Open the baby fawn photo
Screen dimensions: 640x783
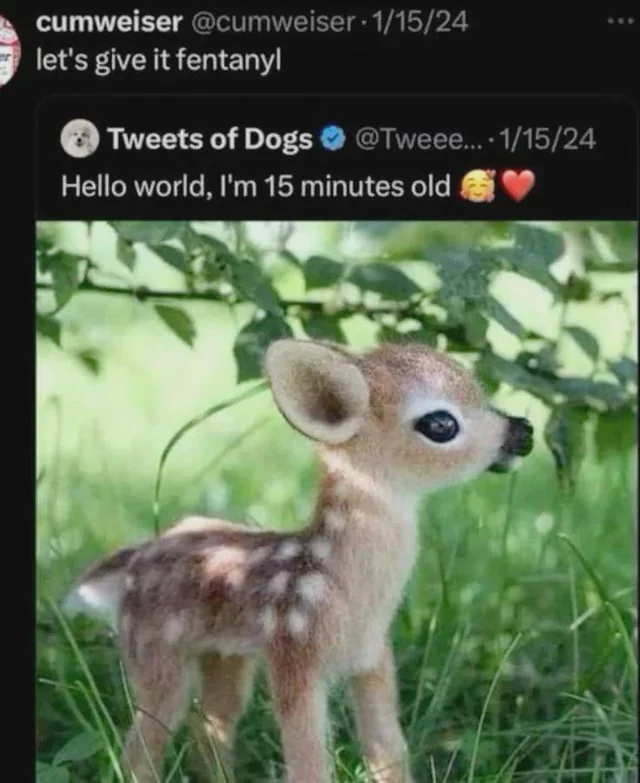point(336,500)
